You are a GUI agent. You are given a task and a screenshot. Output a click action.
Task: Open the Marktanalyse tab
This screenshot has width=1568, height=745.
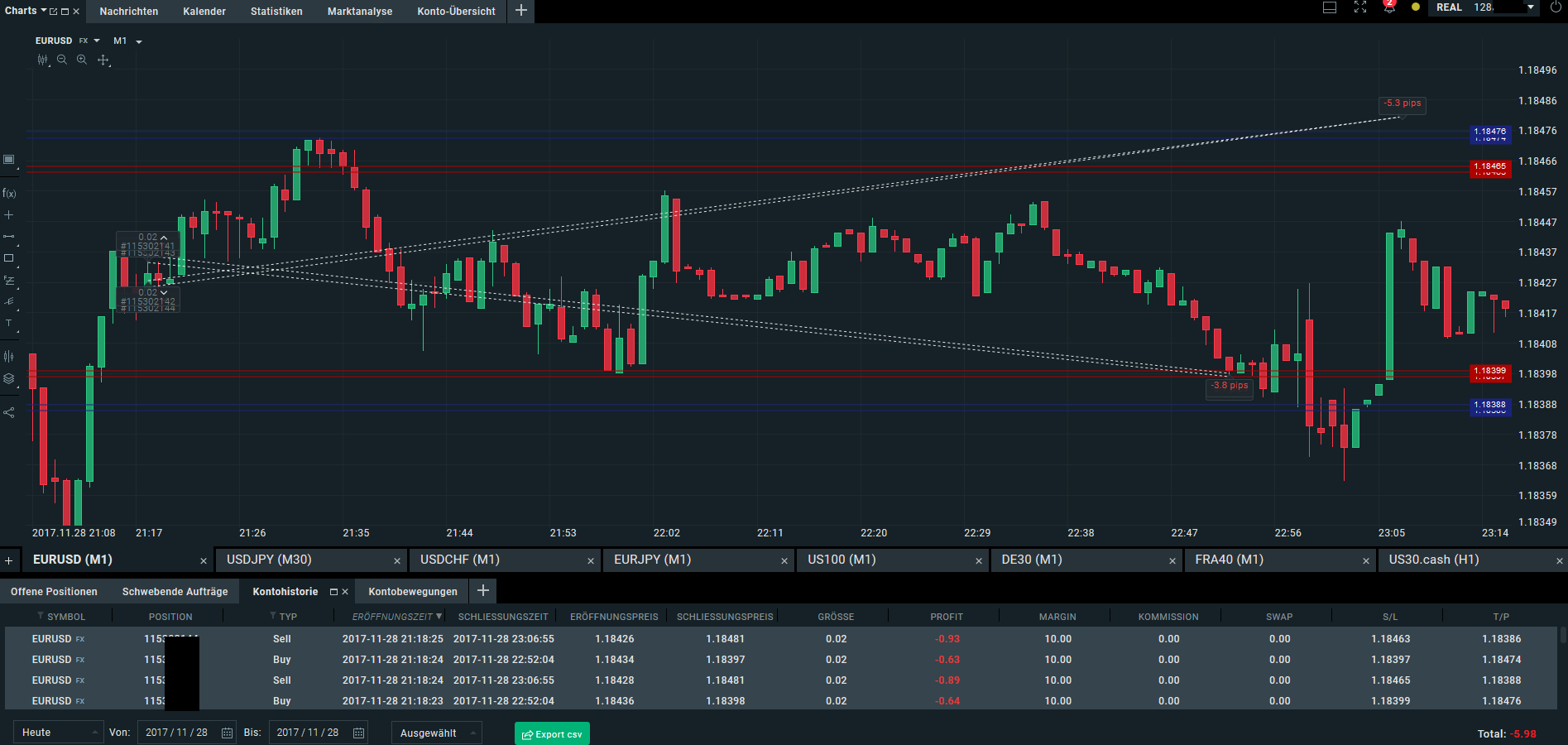360,12
